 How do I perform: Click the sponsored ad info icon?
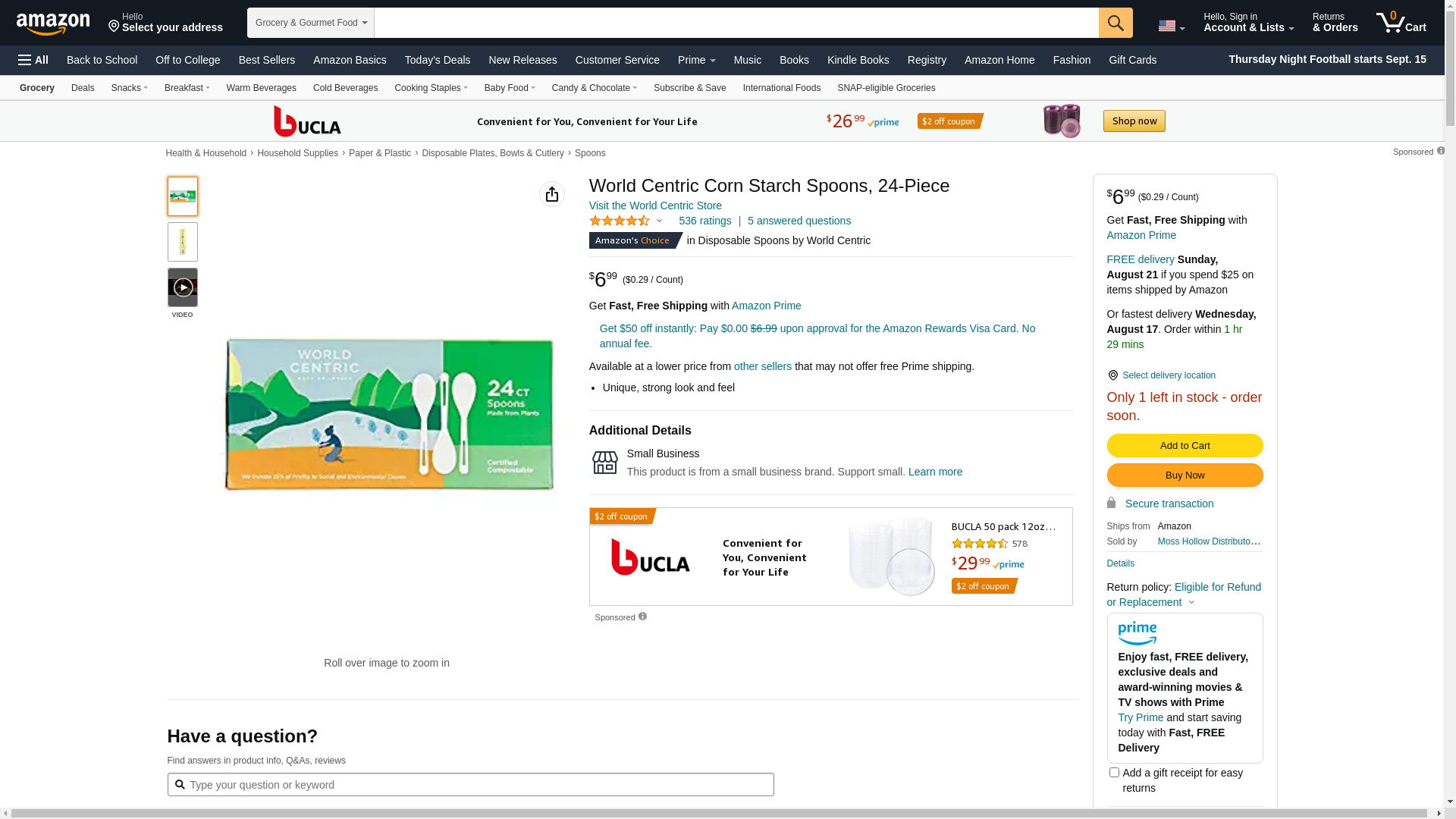pos(642,617)
